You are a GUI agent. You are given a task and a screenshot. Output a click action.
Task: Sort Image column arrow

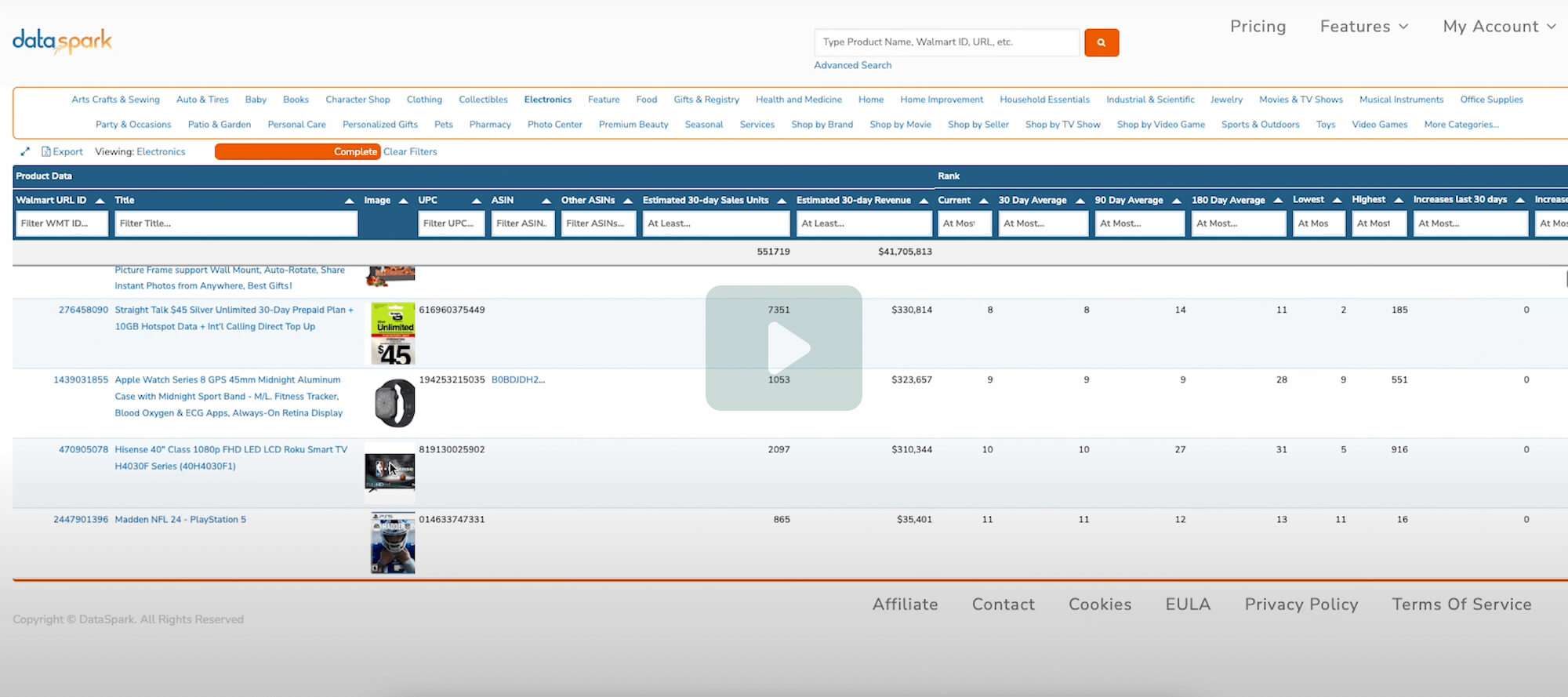[403, 201]
